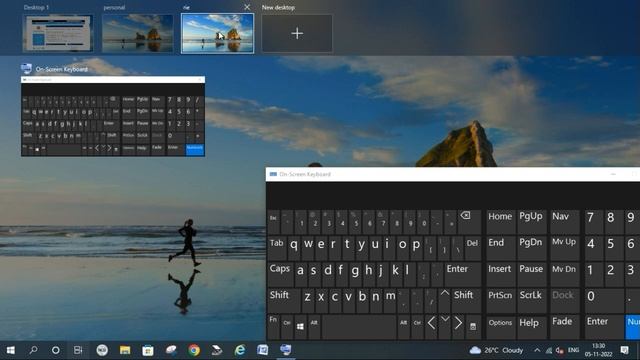The image size is (640, 360).
Task: Open the 26°C Cloudy weather widget
Action: (x=496, y=350)
